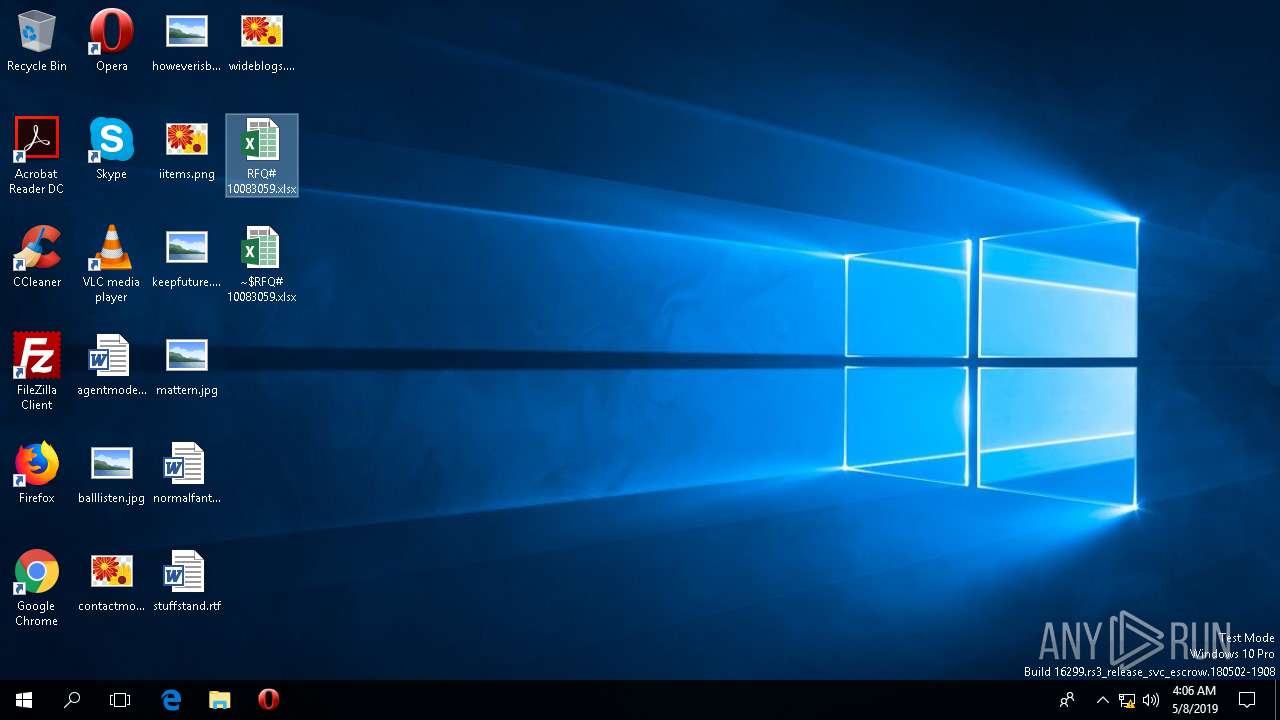Select the Skype desktop shortcut

111,149
